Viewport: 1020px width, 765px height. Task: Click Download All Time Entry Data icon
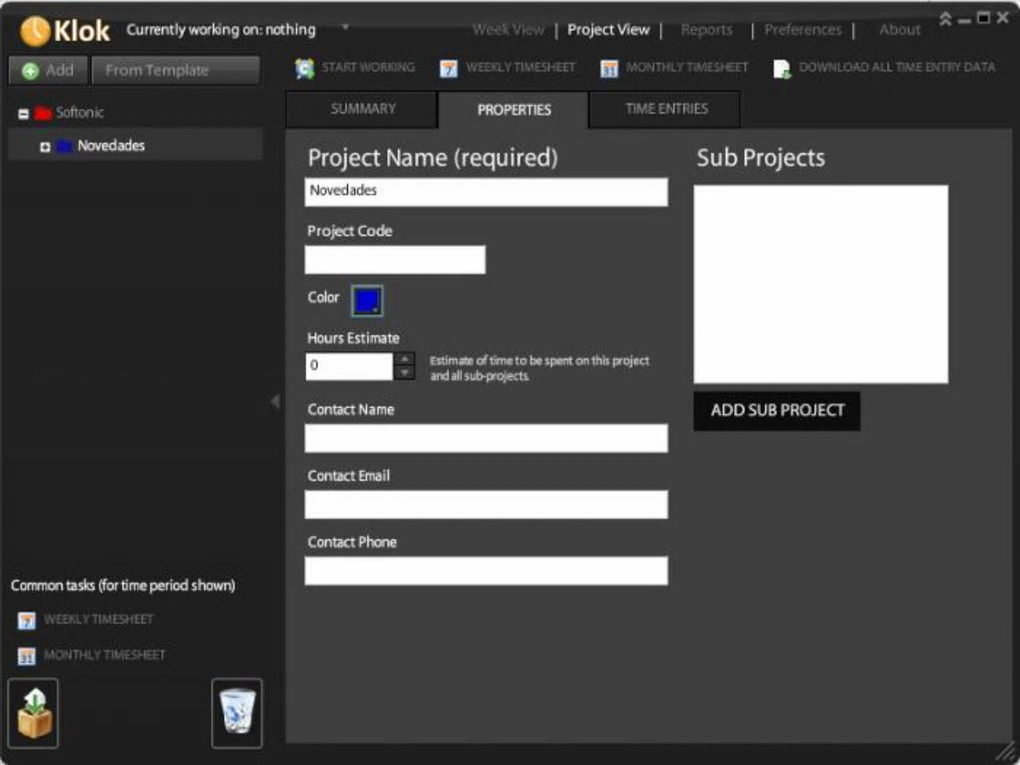pyautogui.click(x=781, y=68)
